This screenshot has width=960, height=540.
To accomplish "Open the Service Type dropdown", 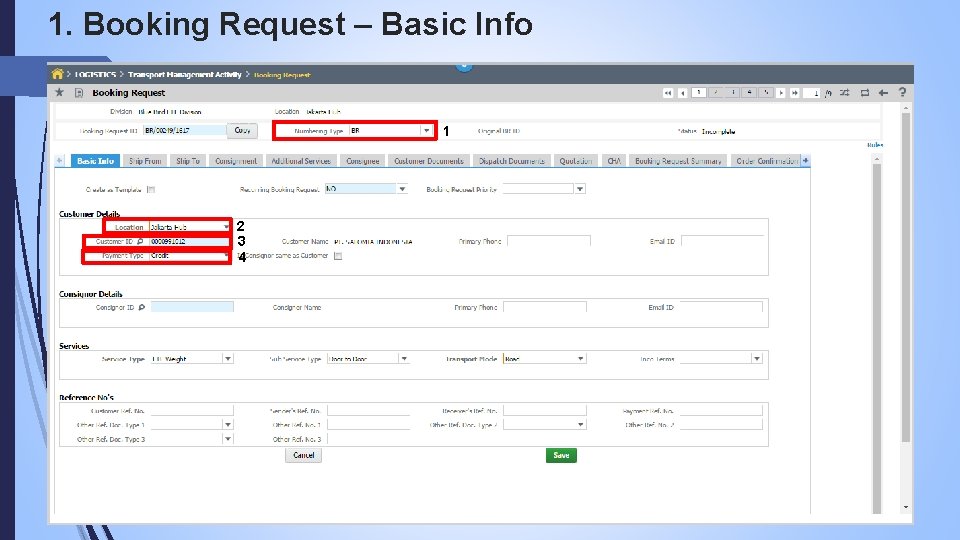I will (x=227, y=359).
